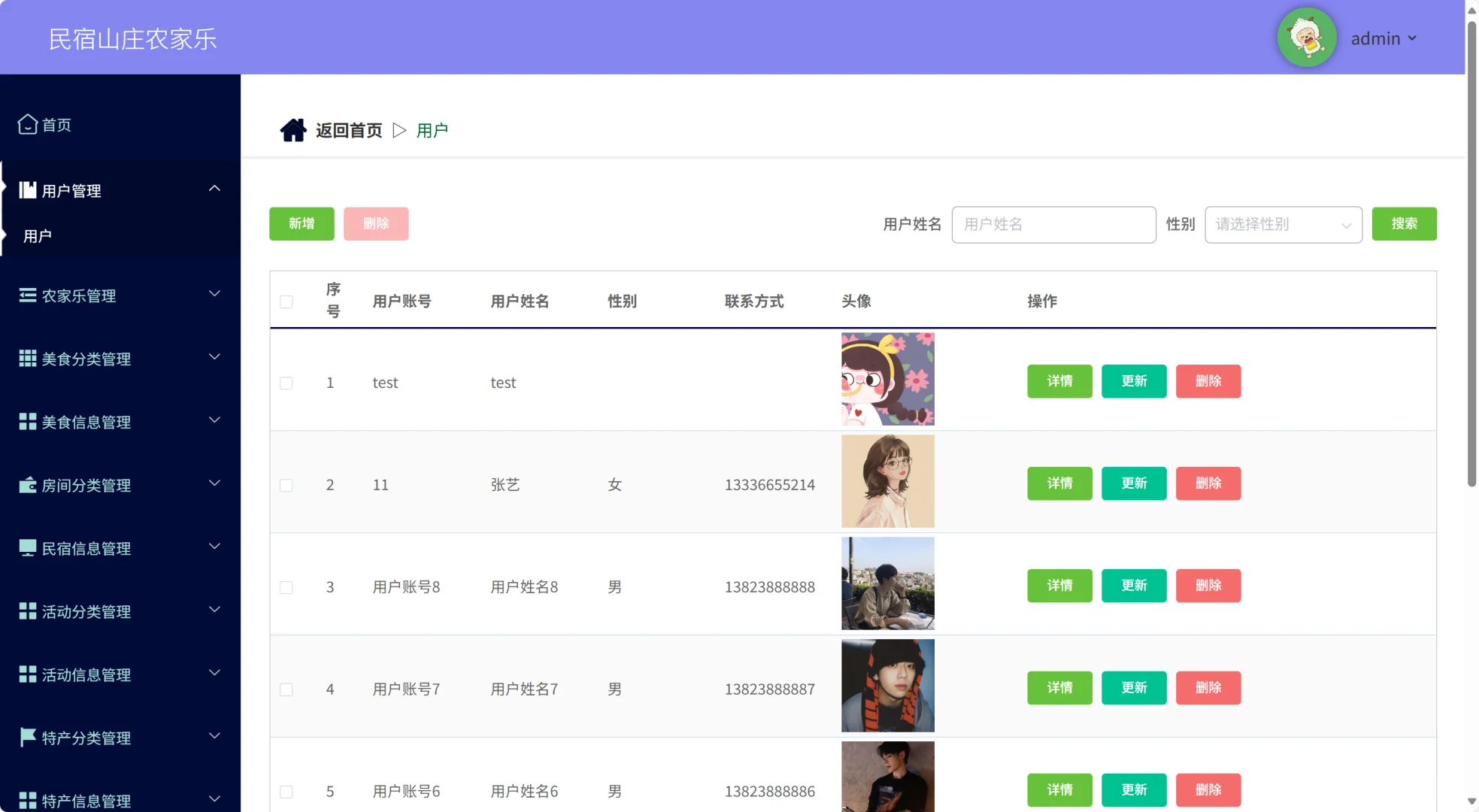Select the 用户 submenu item

(x=38, y=236)
